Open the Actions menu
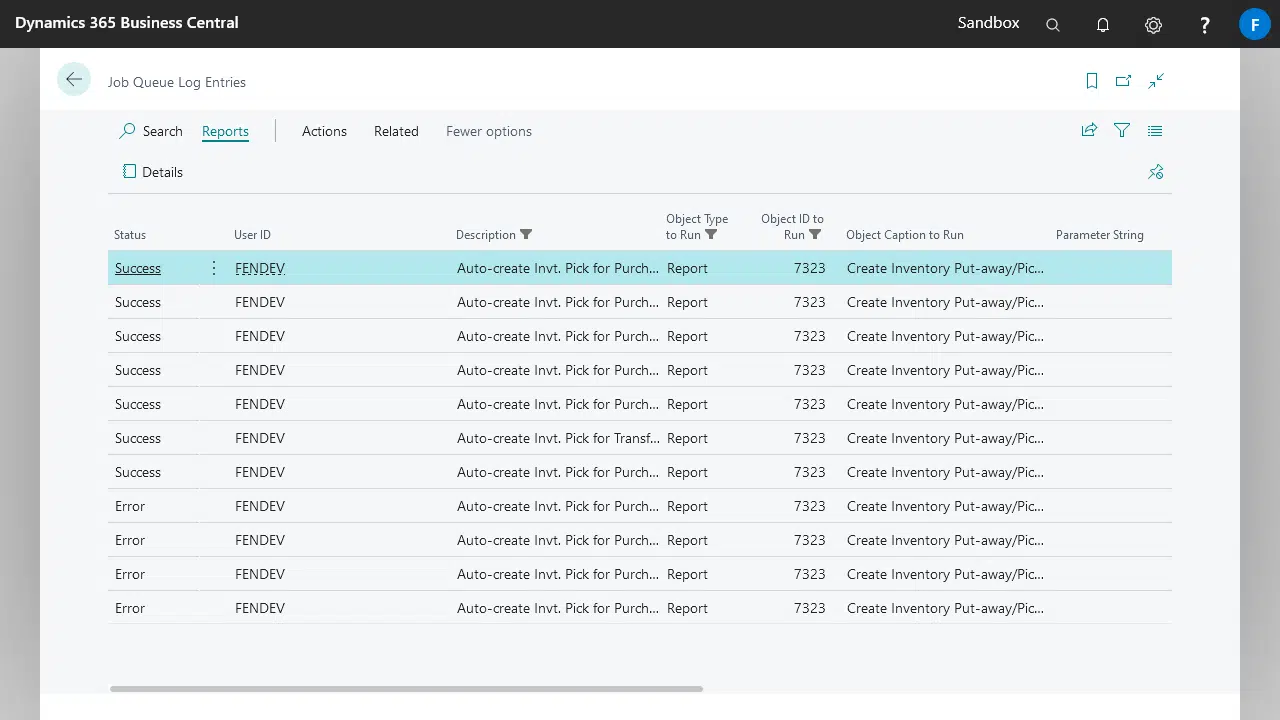Screen dimensions: 1280x720 coord(324,131)
